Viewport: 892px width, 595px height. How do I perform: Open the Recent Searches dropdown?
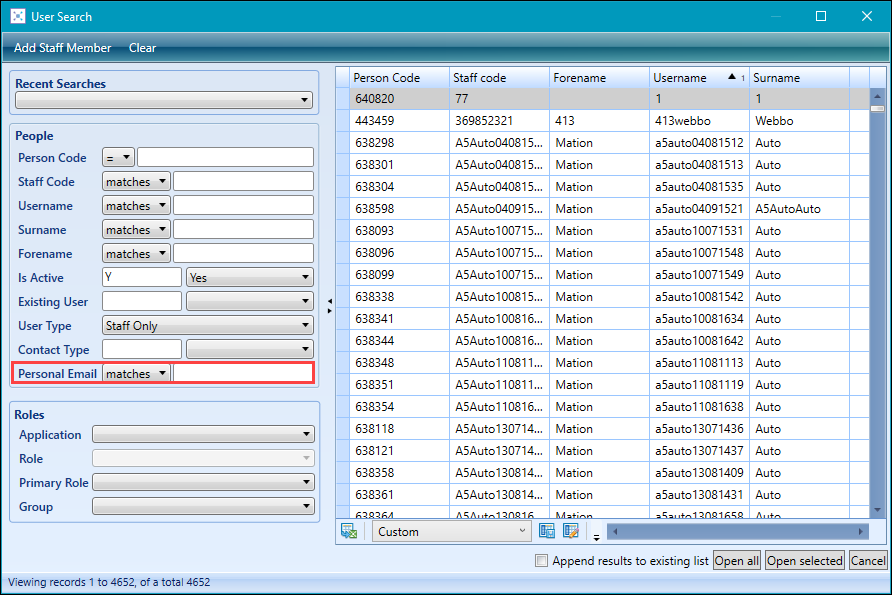click(x=164, y=100)
